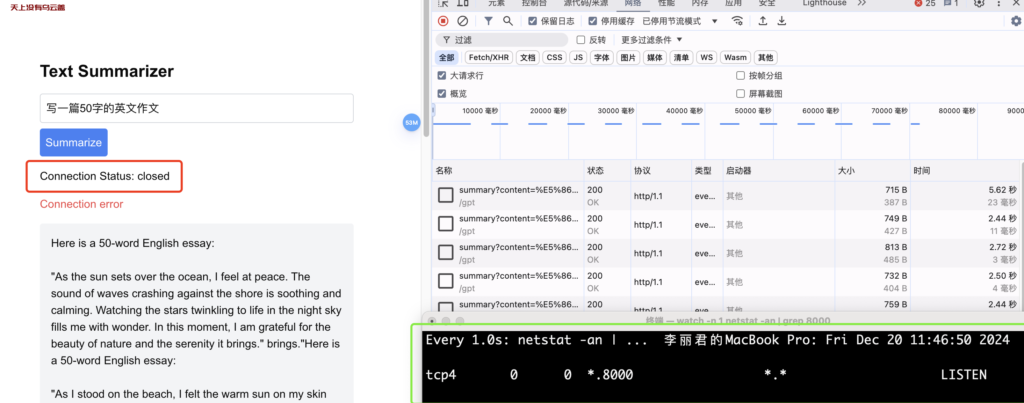Viewport: 1024px width, 403px height.
Task: Select the 732 B request row icon
Action: (x=445, y=282)
